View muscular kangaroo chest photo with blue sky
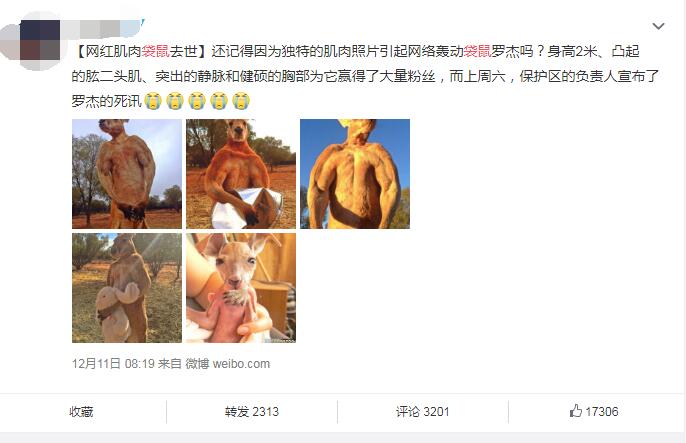This screenshot has width=686, height=443. point(355,174)
